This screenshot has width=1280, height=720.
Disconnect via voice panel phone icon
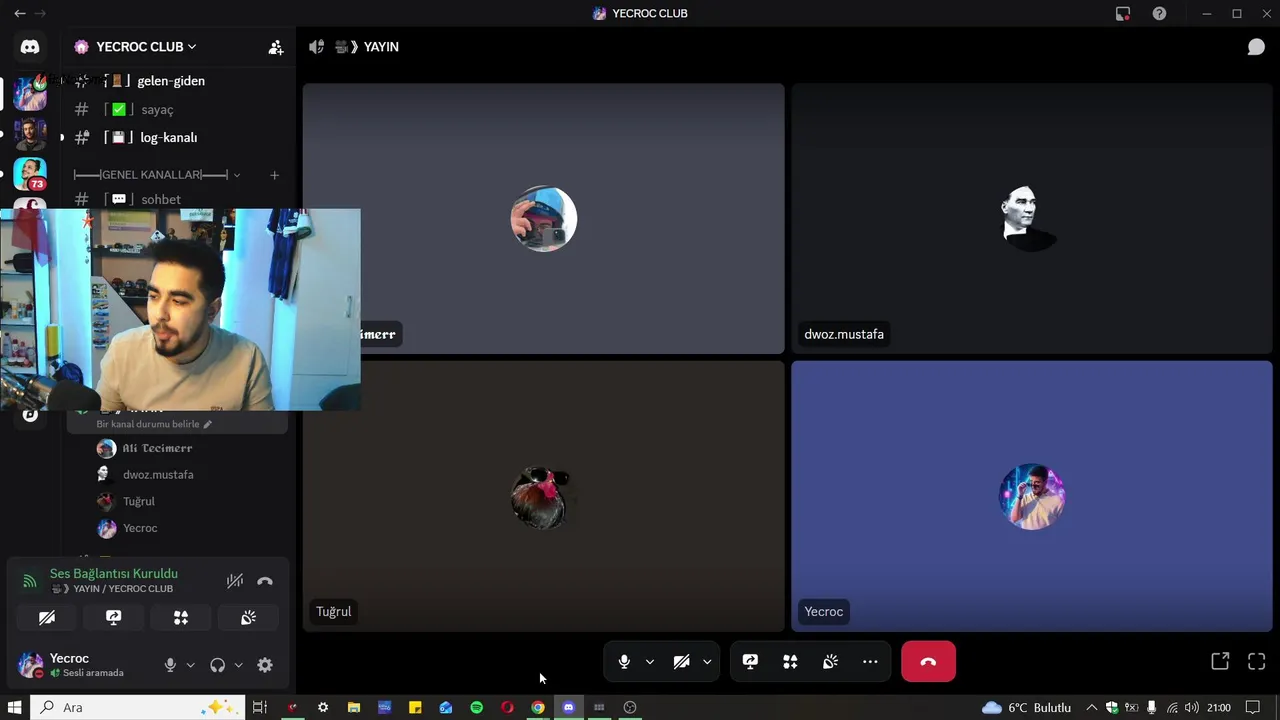point(265,581)
